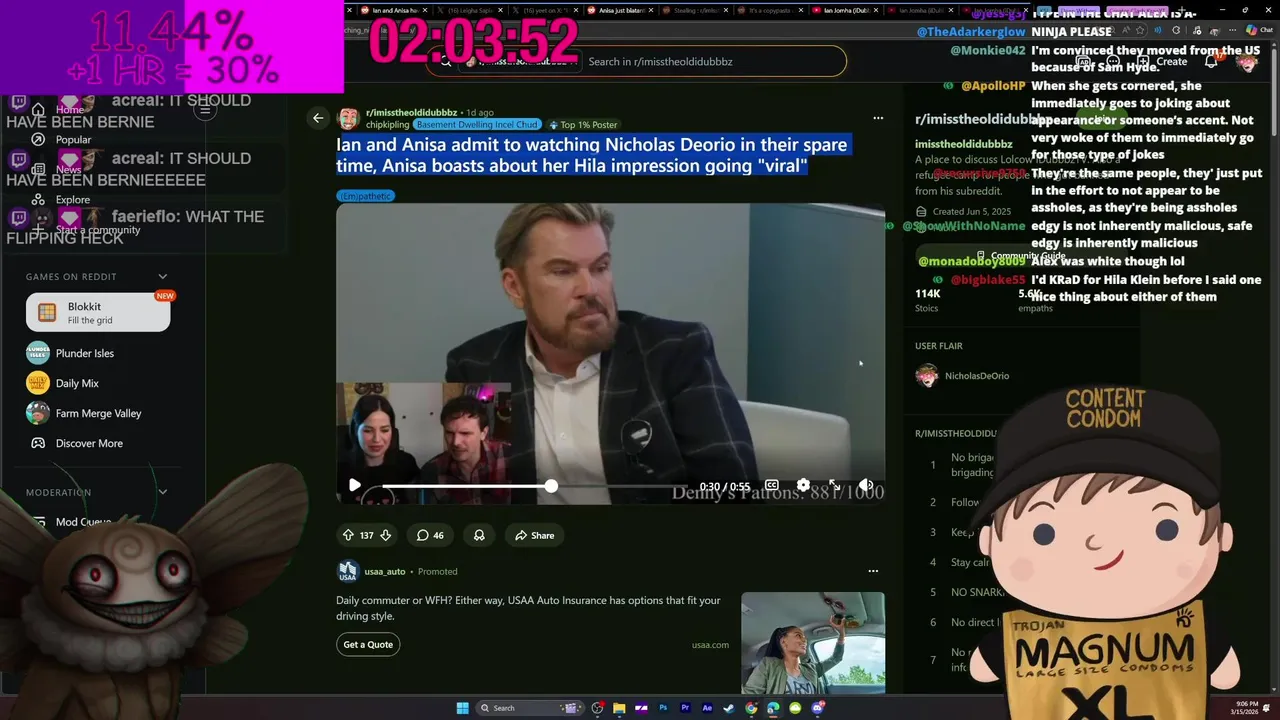Go back with the arrow beside the post
1280x720 pixels.
[318, 118]
